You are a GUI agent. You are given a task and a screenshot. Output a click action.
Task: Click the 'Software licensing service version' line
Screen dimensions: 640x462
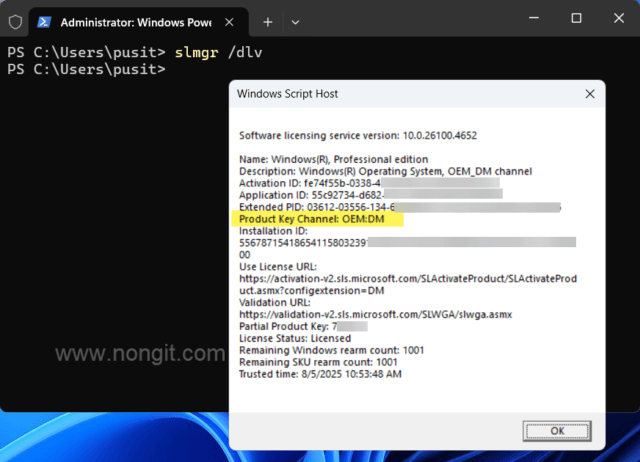[x=358, y=135]
